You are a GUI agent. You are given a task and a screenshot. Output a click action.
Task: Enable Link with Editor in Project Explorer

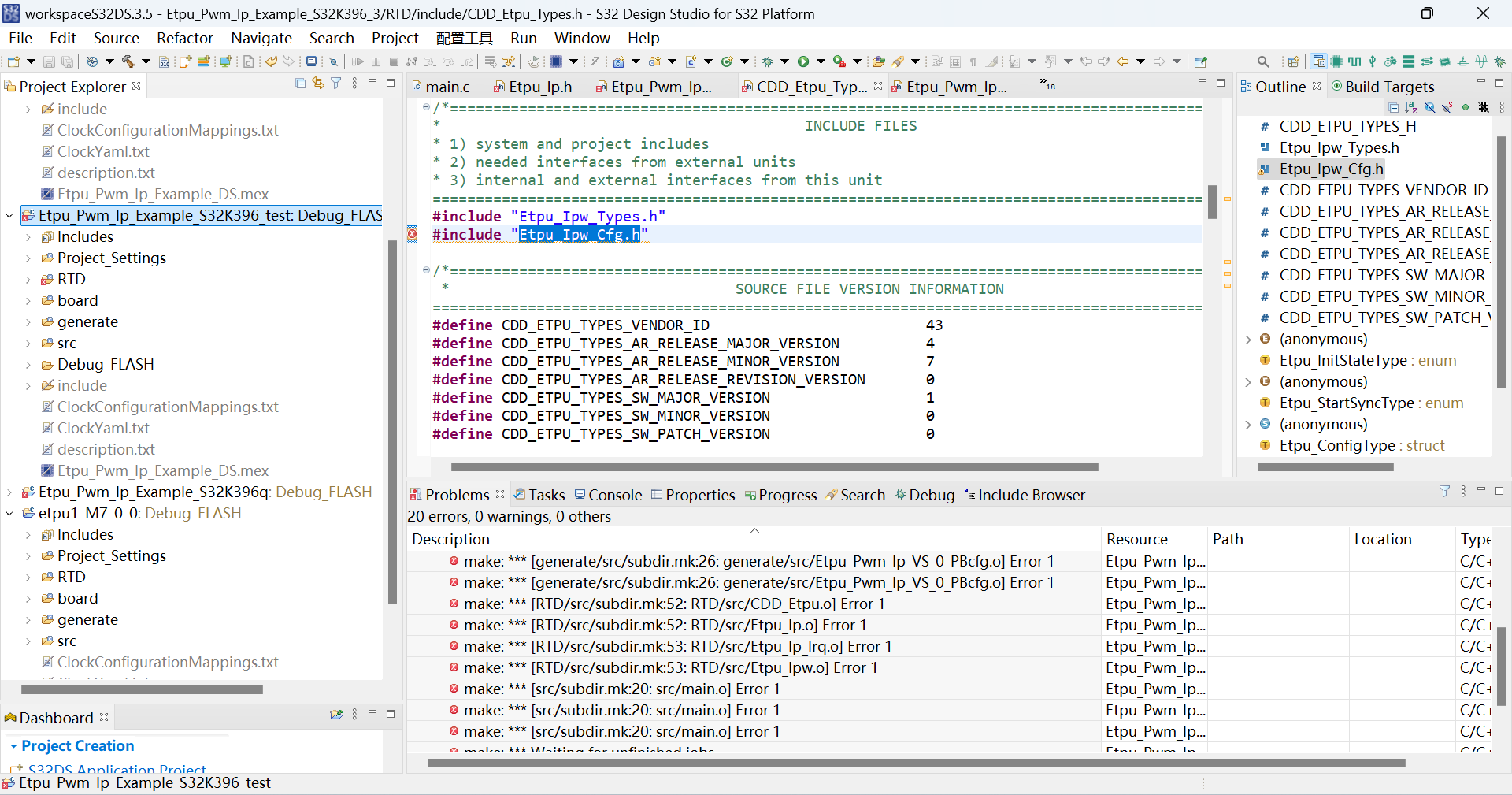318,84
